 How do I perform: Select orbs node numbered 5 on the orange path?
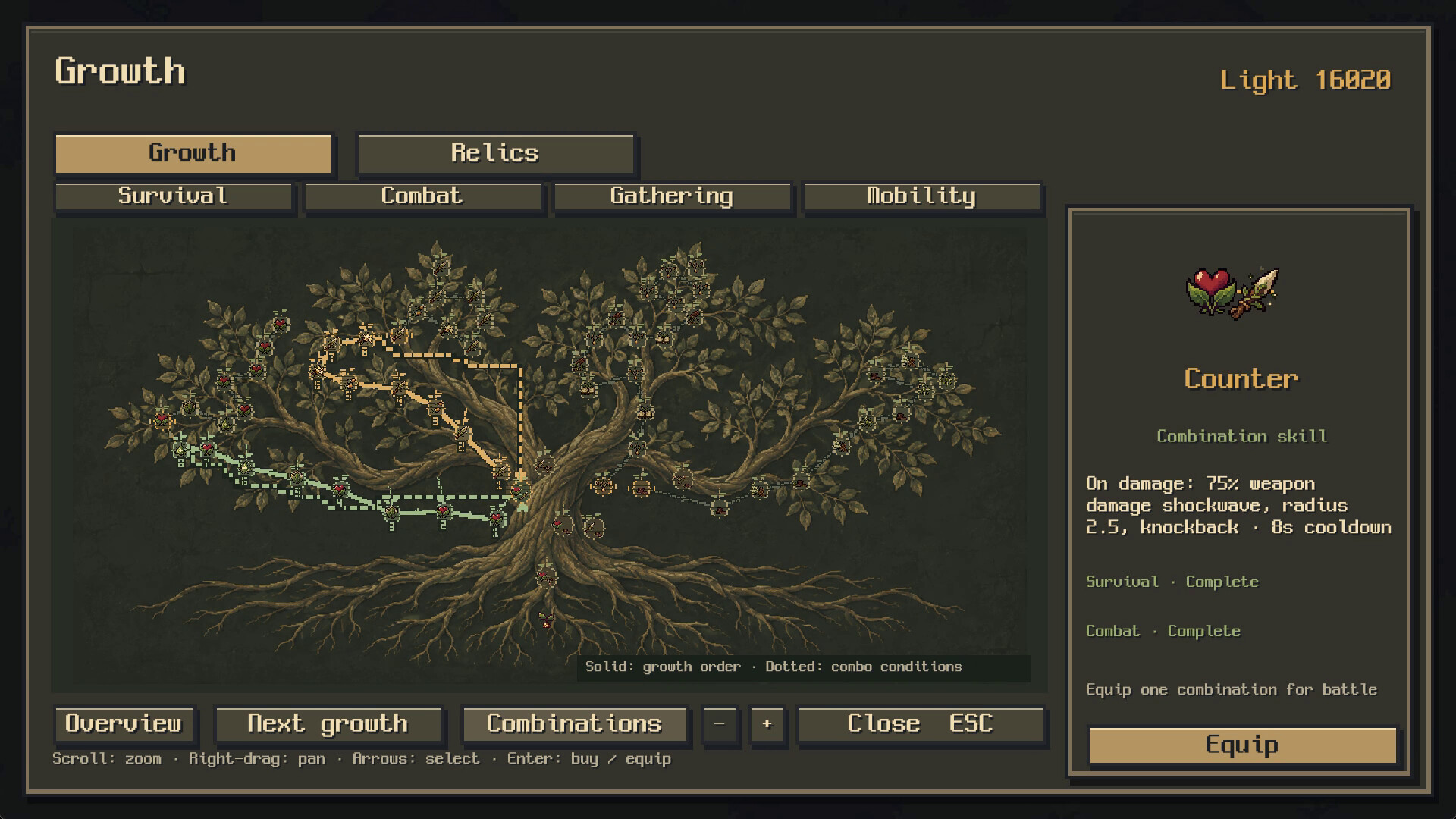[x=350, y=383]
